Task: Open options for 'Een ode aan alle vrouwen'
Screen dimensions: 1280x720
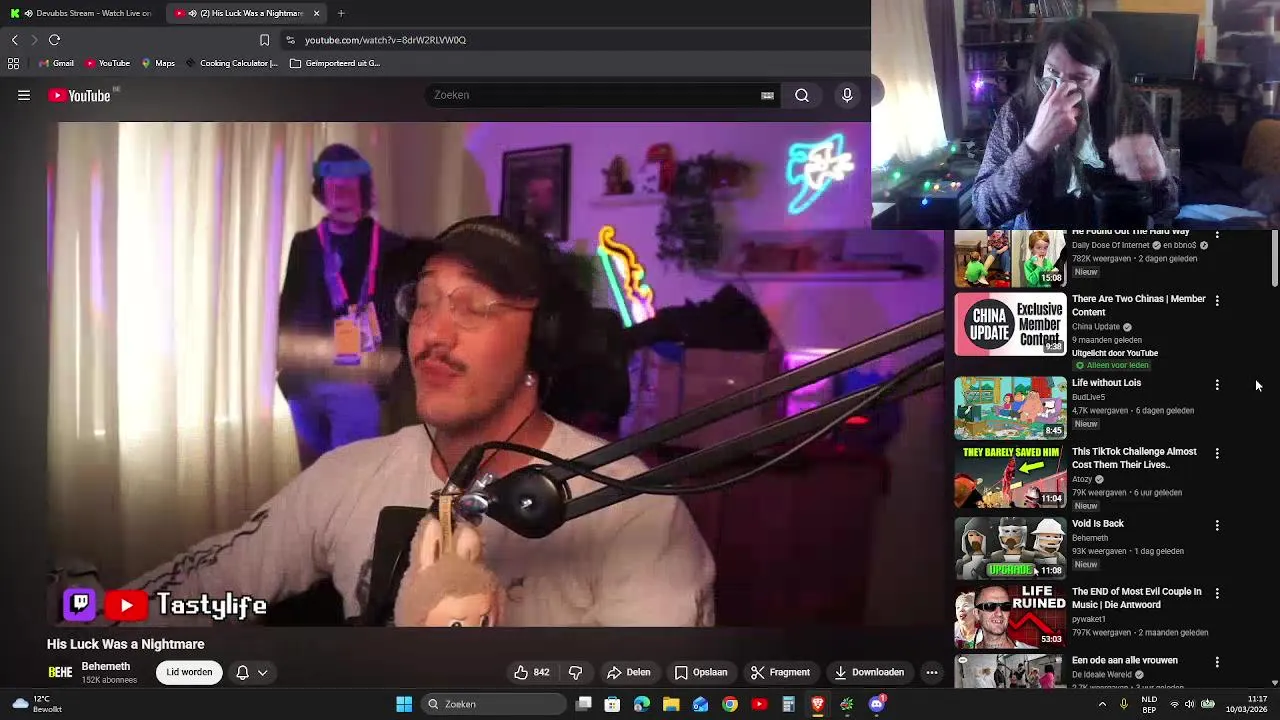Action: pos(1217,663)
